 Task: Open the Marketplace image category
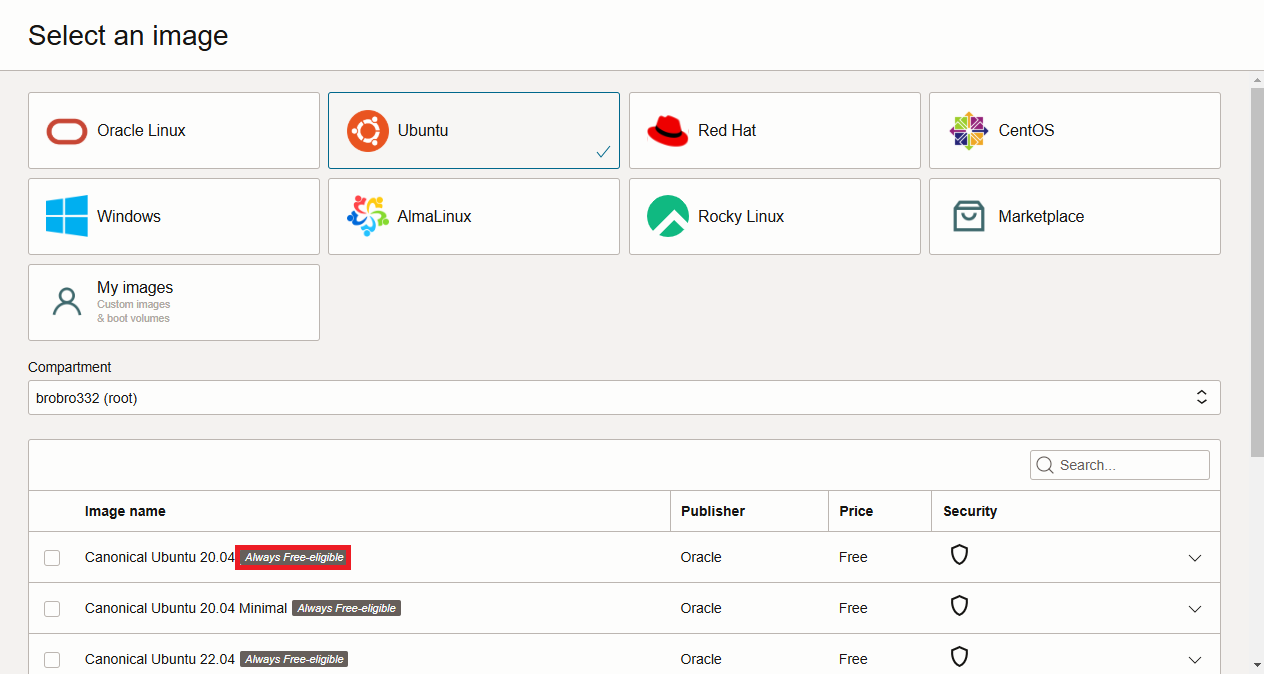1075,216
